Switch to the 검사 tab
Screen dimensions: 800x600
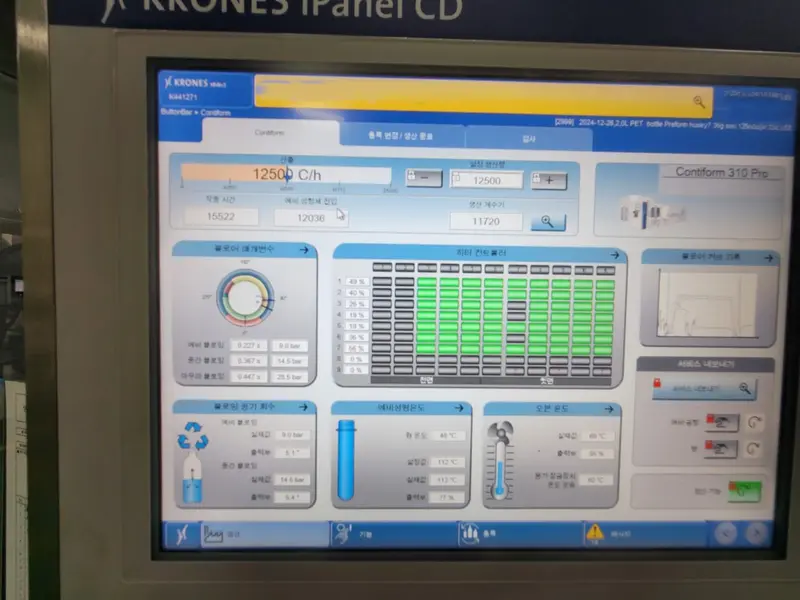tap(527, 139)
